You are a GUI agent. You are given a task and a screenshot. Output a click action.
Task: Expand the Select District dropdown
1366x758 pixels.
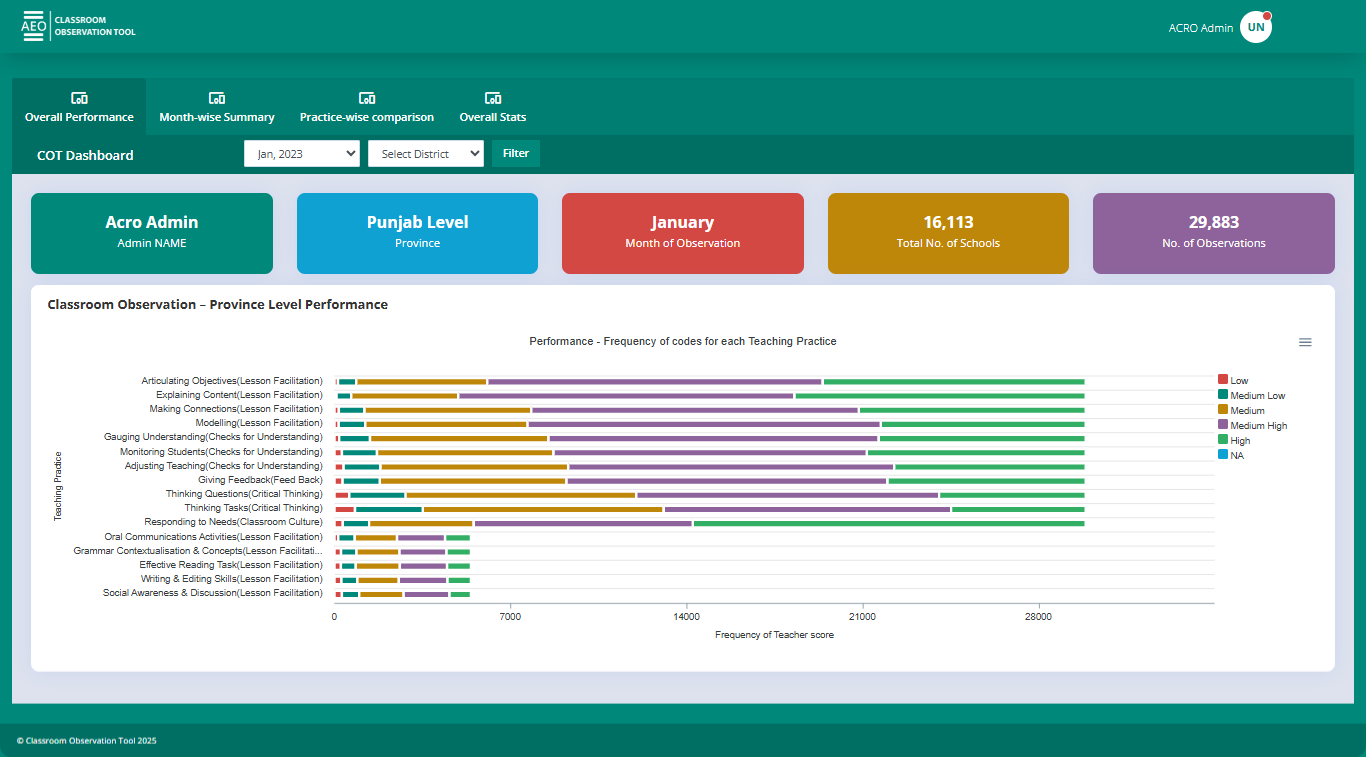pyautogui.click(x=426, y=154)
